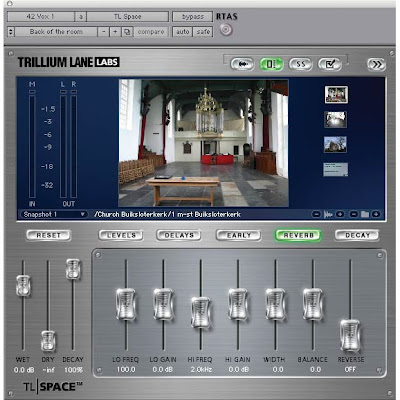Select the third church exterior thumbnail
The height and width of the screenshot is (400, 400).
tap(335, 145)
